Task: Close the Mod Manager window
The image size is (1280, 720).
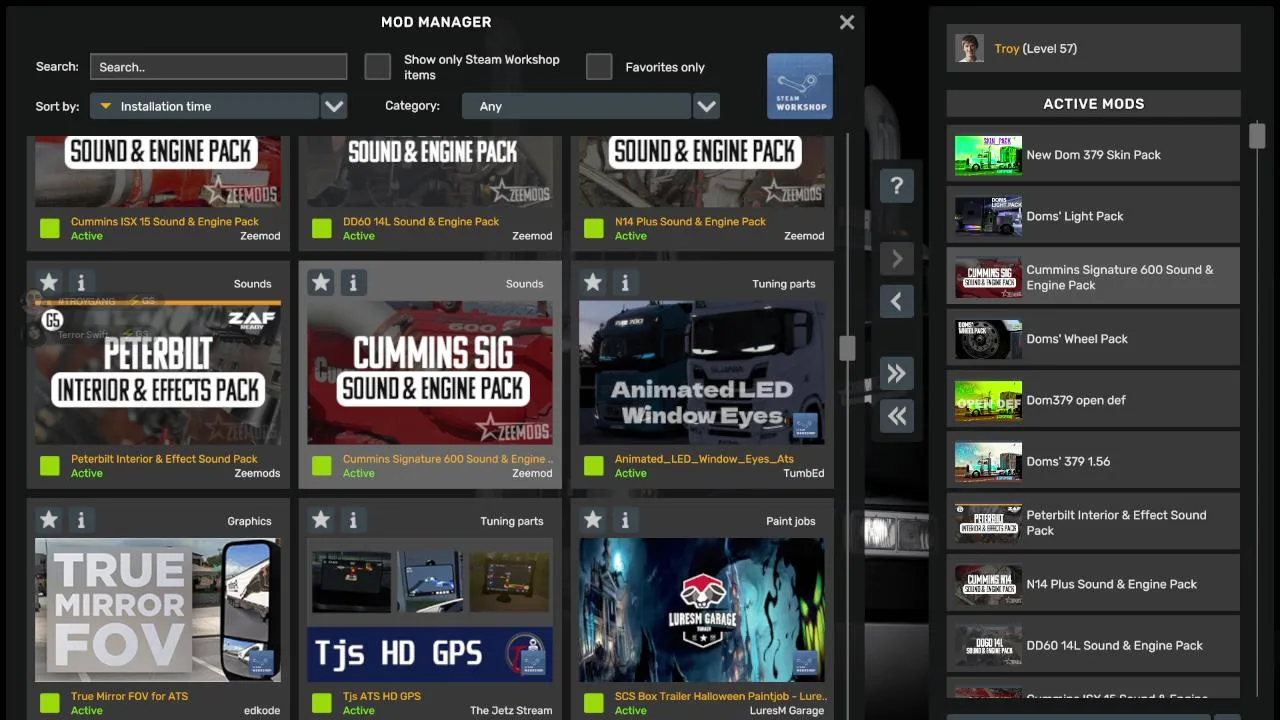Action: coord(847,22)
